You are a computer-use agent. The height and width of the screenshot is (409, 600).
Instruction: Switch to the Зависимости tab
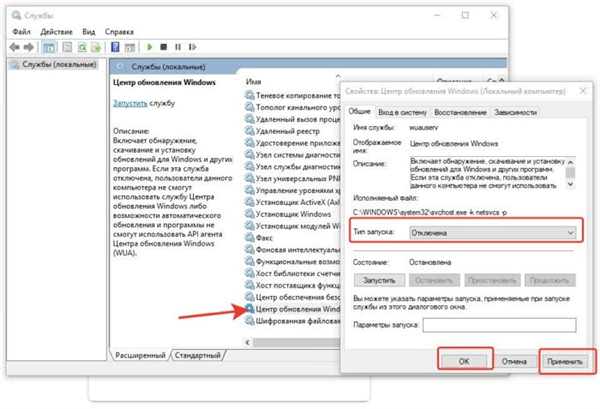click(x=515, y=112)
